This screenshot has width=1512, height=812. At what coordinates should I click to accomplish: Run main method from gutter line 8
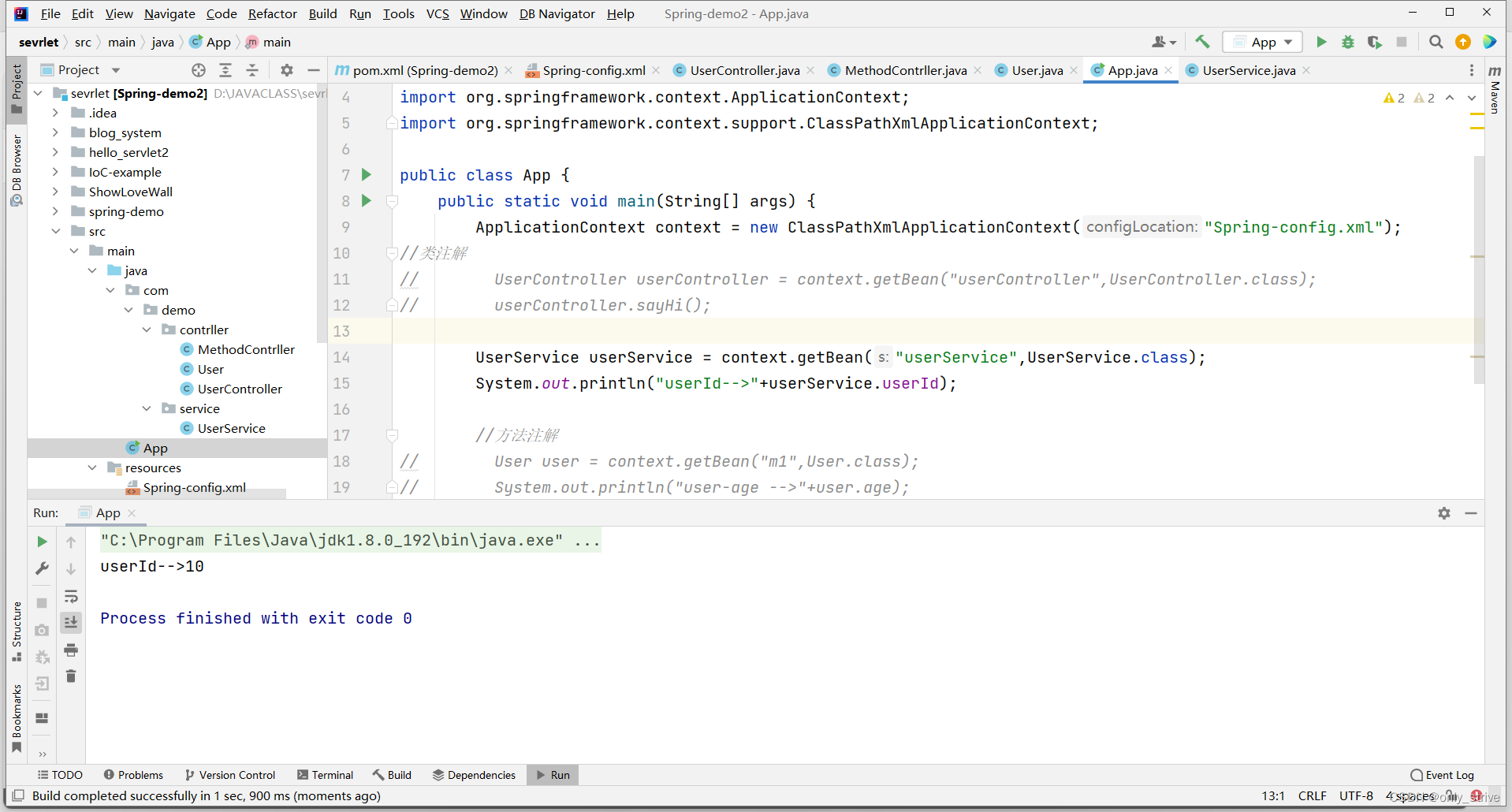click(x=367, y=200)
